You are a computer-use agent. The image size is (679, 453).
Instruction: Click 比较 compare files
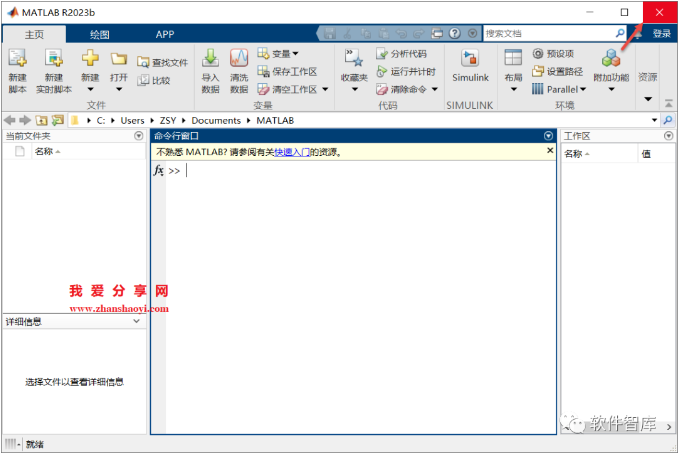click(x=154, y=80)
